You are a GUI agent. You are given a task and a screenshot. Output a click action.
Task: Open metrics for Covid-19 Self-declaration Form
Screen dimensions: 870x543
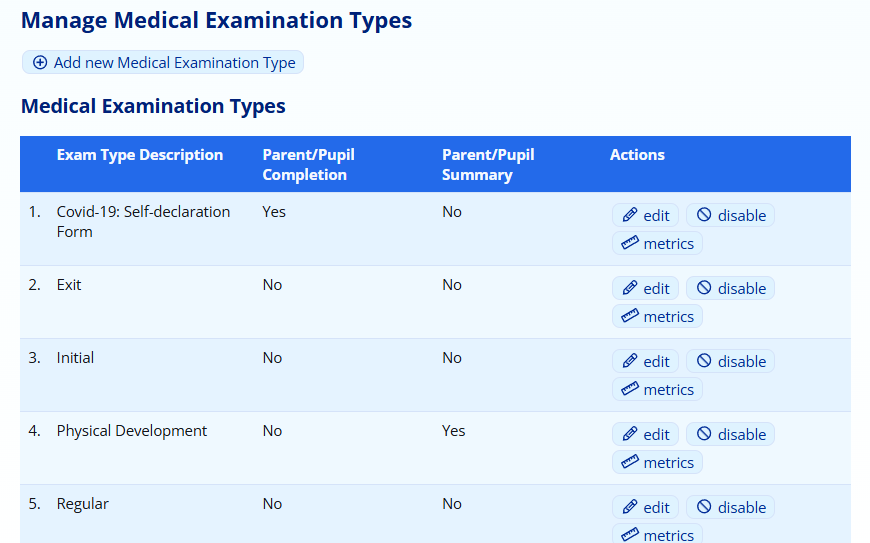point(657,243)
